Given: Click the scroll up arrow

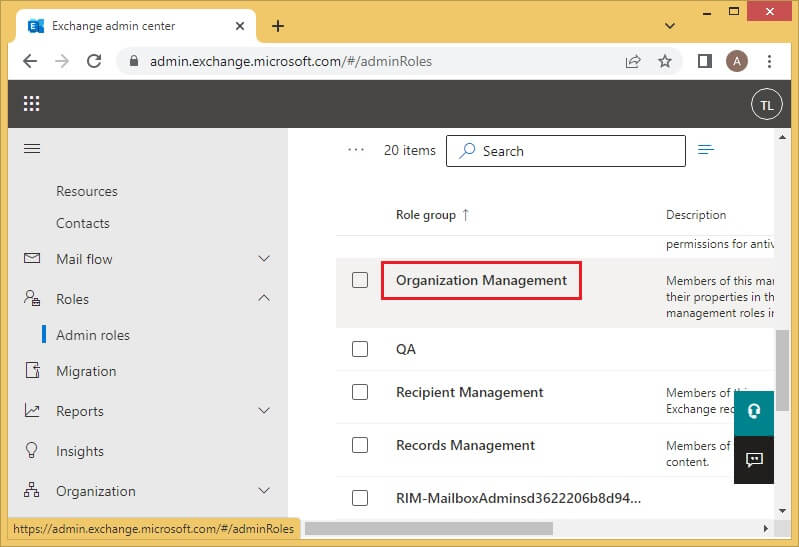Looking at the screenshot, I should [x=783, y=137].
